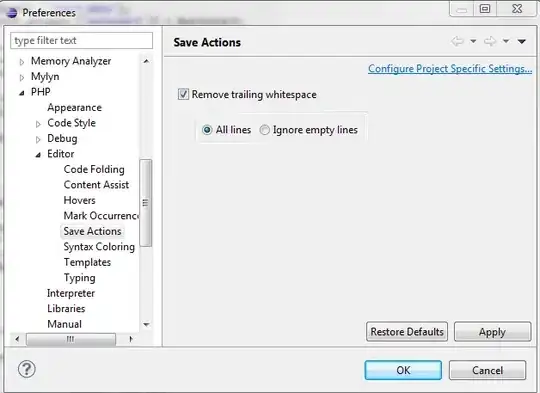This screenshot has width=540, height=393.
Task: Select Appearance in the preferences tree
Action: (74, 107)
